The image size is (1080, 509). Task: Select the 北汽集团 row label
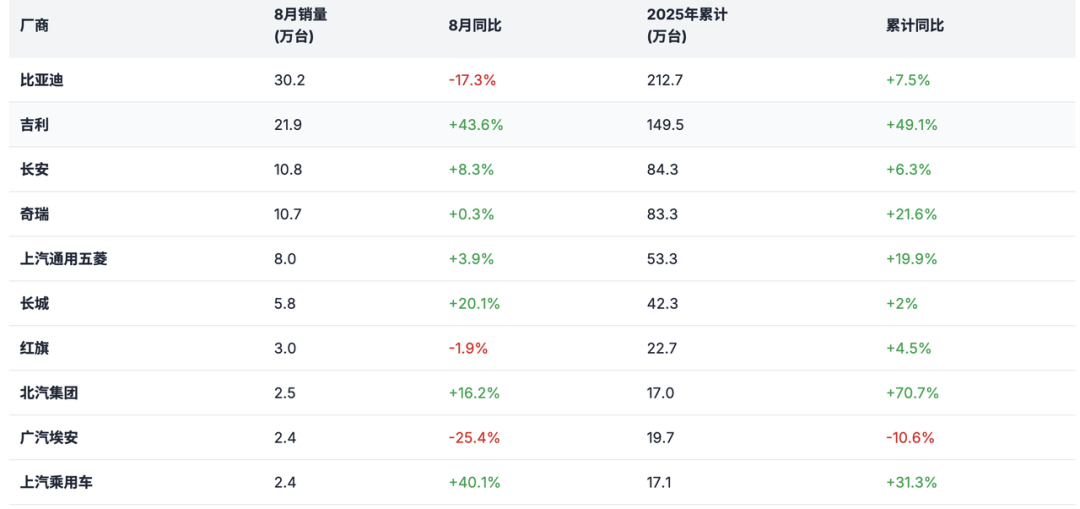click(49, 393)
